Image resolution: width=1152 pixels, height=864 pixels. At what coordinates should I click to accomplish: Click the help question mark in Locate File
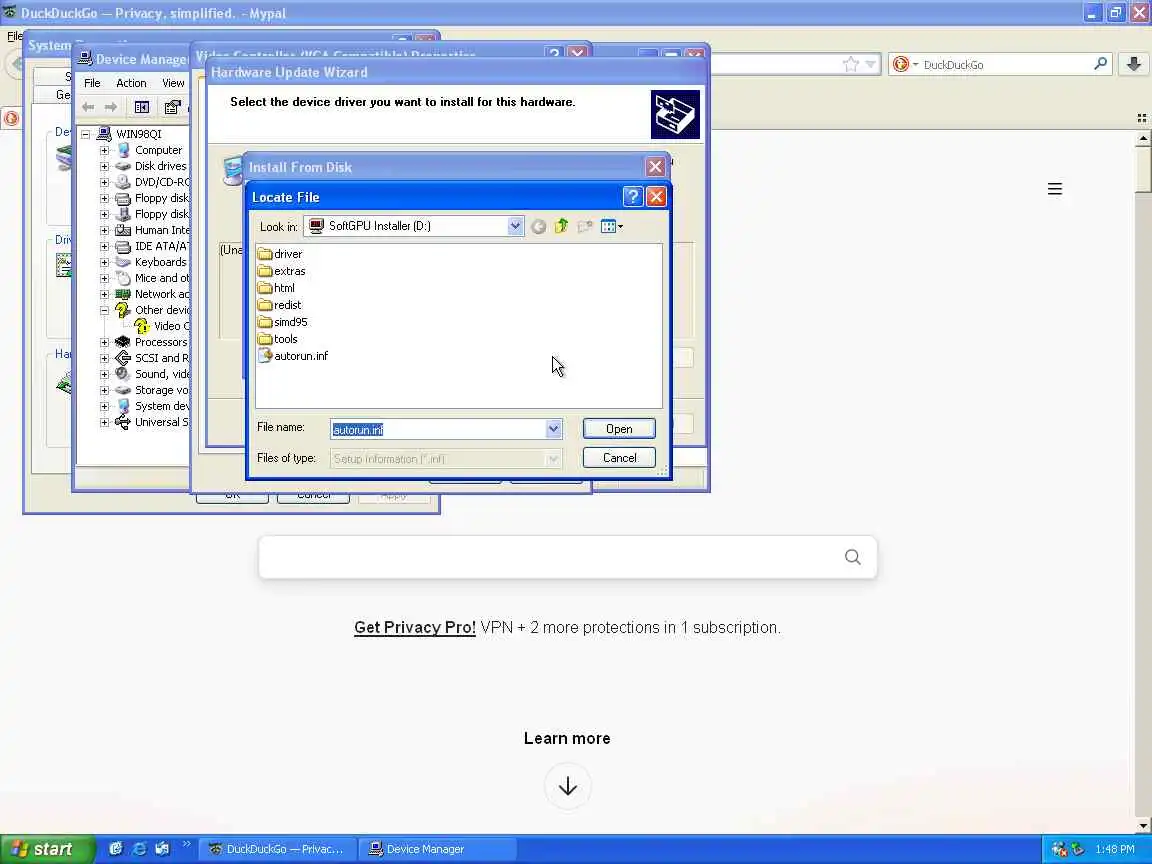633,196
